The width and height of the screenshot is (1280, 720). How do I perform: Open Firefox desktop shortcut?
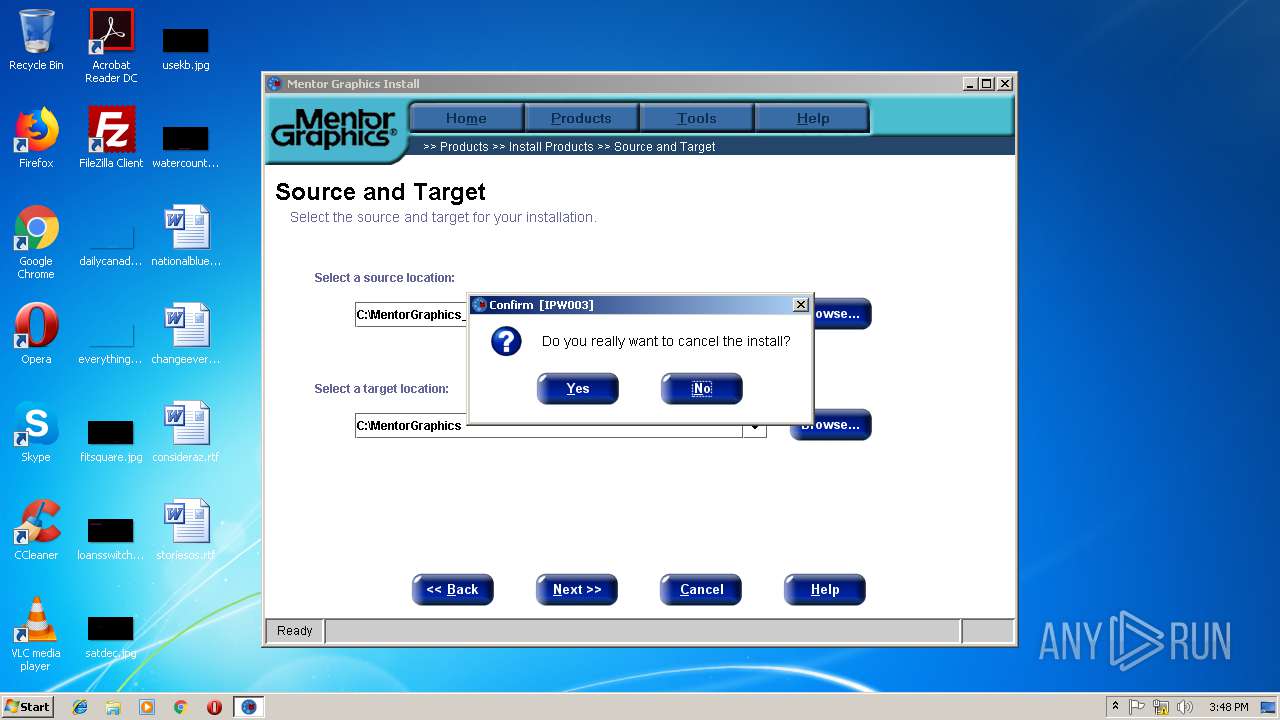pyautogui.click(x=36, y=138)
